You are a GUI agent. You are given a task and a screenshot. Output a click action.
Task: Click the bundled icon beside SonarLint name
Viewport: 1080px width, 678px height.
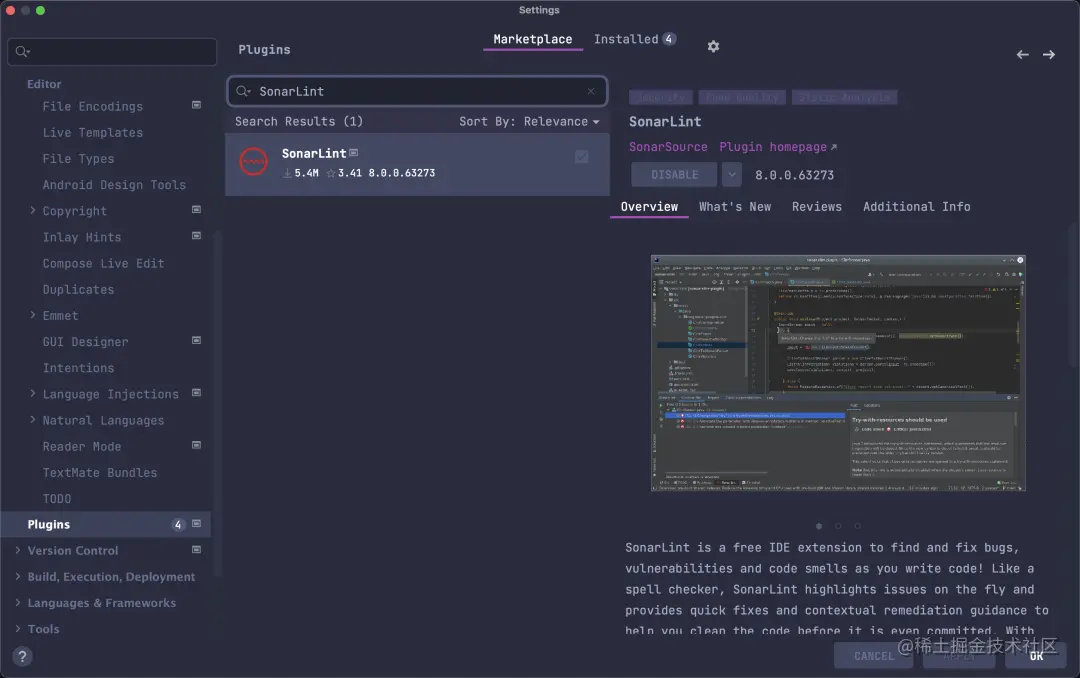tap(353, 152)
